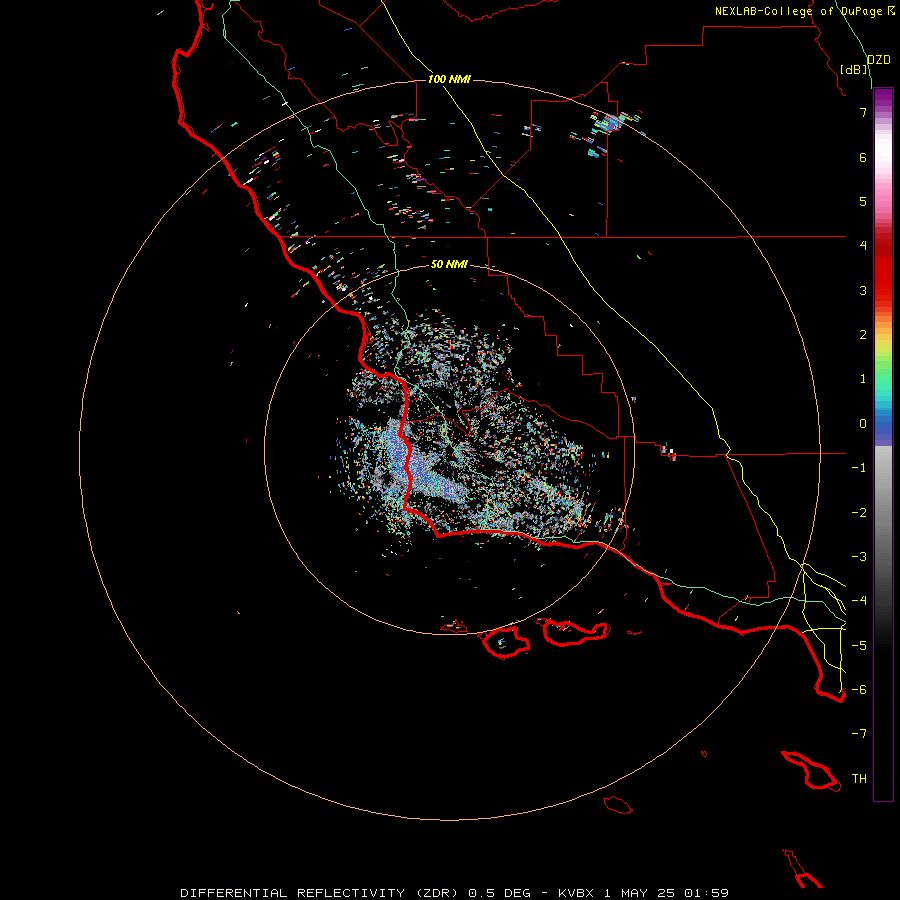Screen dimensions: 900x900
Task: Click the "-6" value on the color scale
Action: click(x=859, y=690)
